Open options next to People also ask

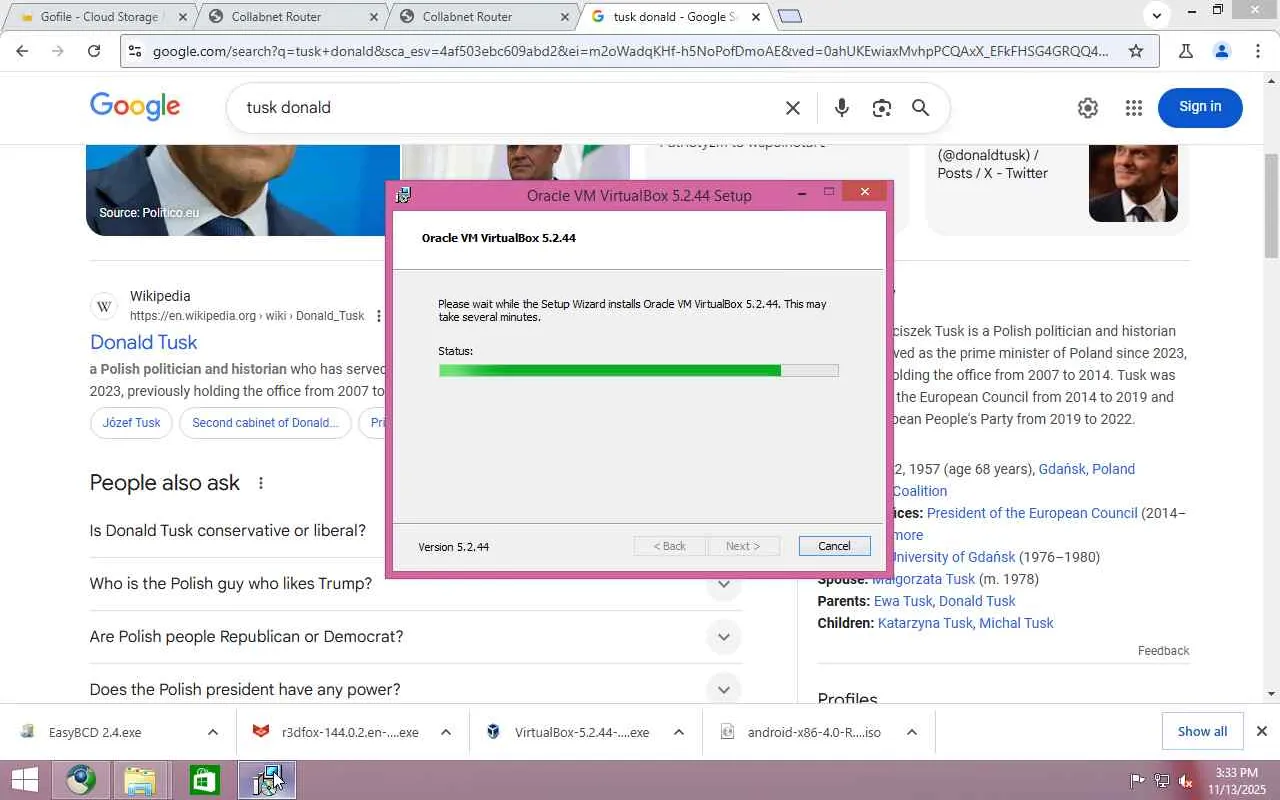pyautogui.click(x=261, y=483)
